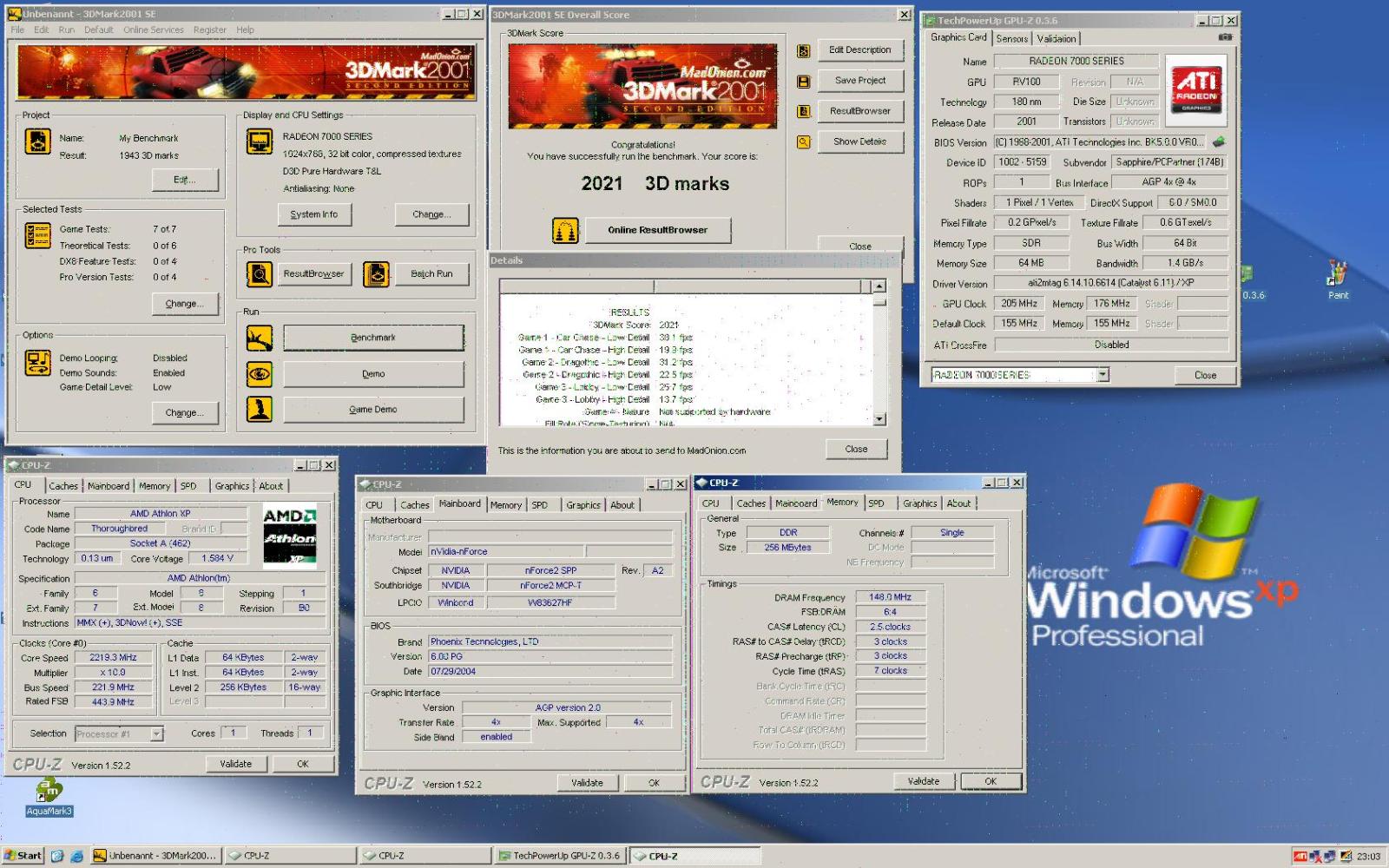Open Graphics tab in CPU-Z Mainboard window
Viewport: 1389px width, 868px height.
tap(583, 505)
